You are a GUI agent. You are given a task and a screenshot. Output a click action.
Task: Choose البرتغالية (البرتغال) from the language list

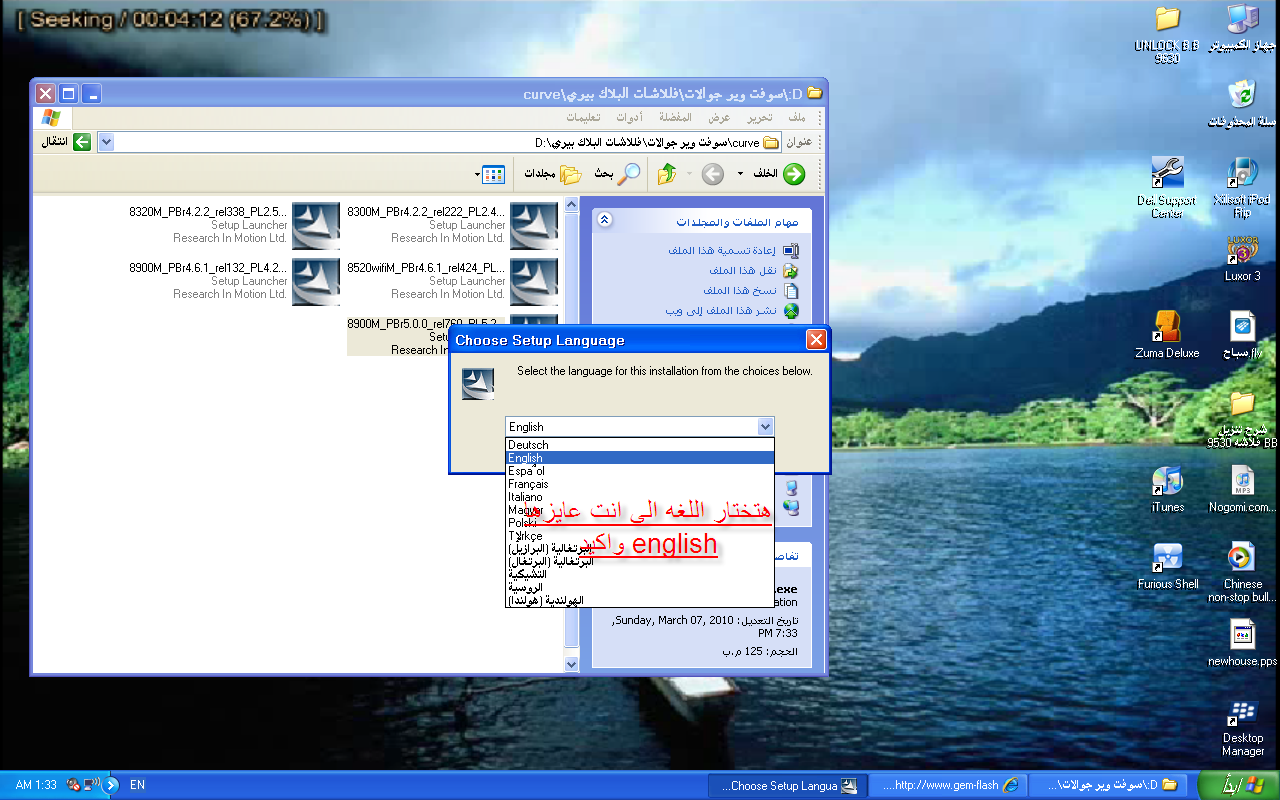640,562
